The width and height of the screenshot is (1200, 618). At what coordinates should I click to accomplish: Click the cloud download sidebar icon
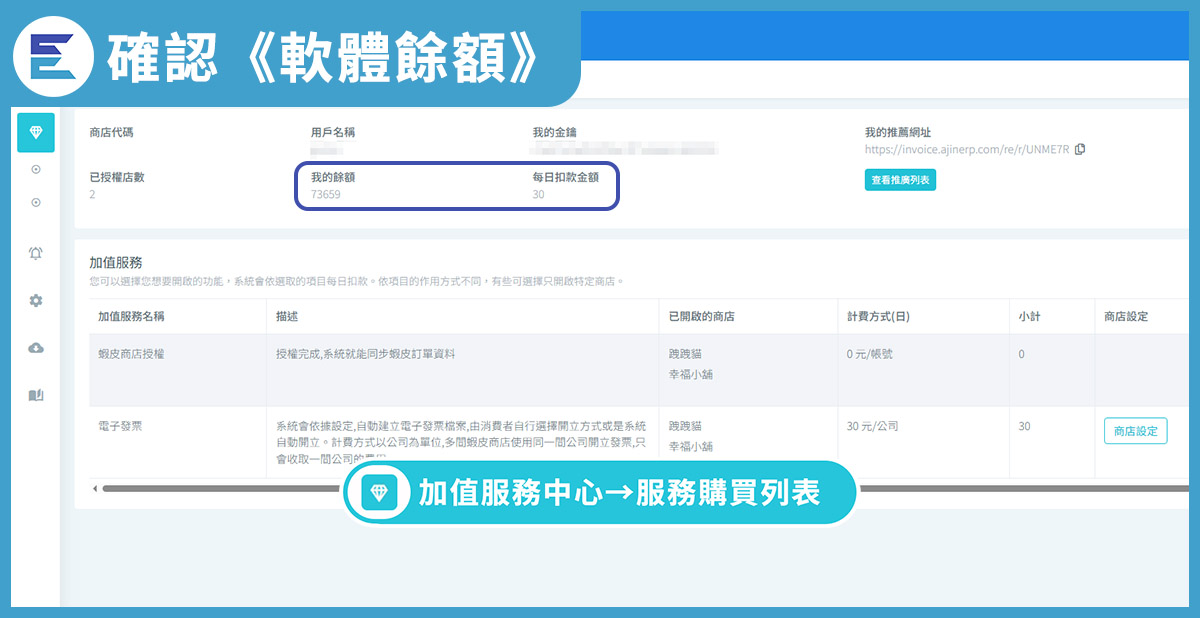(x=36, y=347)
